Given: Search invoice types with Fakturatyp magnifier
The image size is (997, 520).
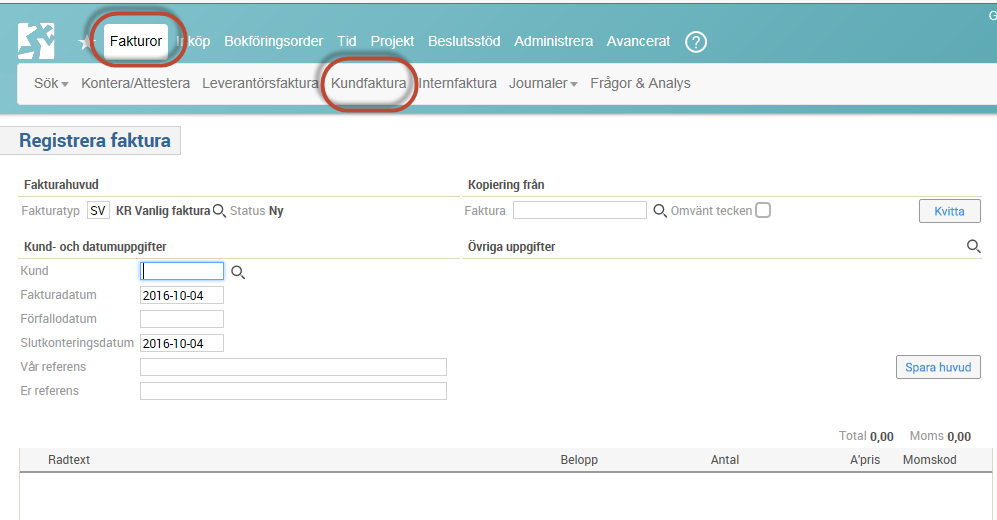Looking at the screenshot, I should point(219,211).
